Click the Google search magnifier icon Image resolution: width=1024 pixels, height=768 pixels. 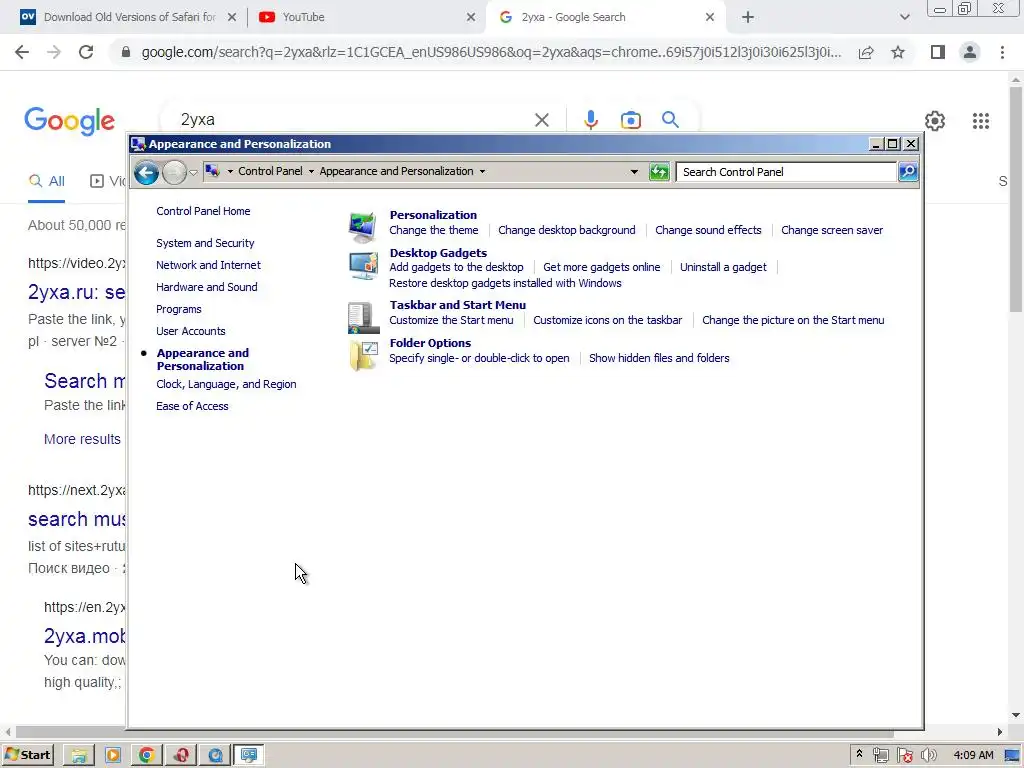point(670,120)
